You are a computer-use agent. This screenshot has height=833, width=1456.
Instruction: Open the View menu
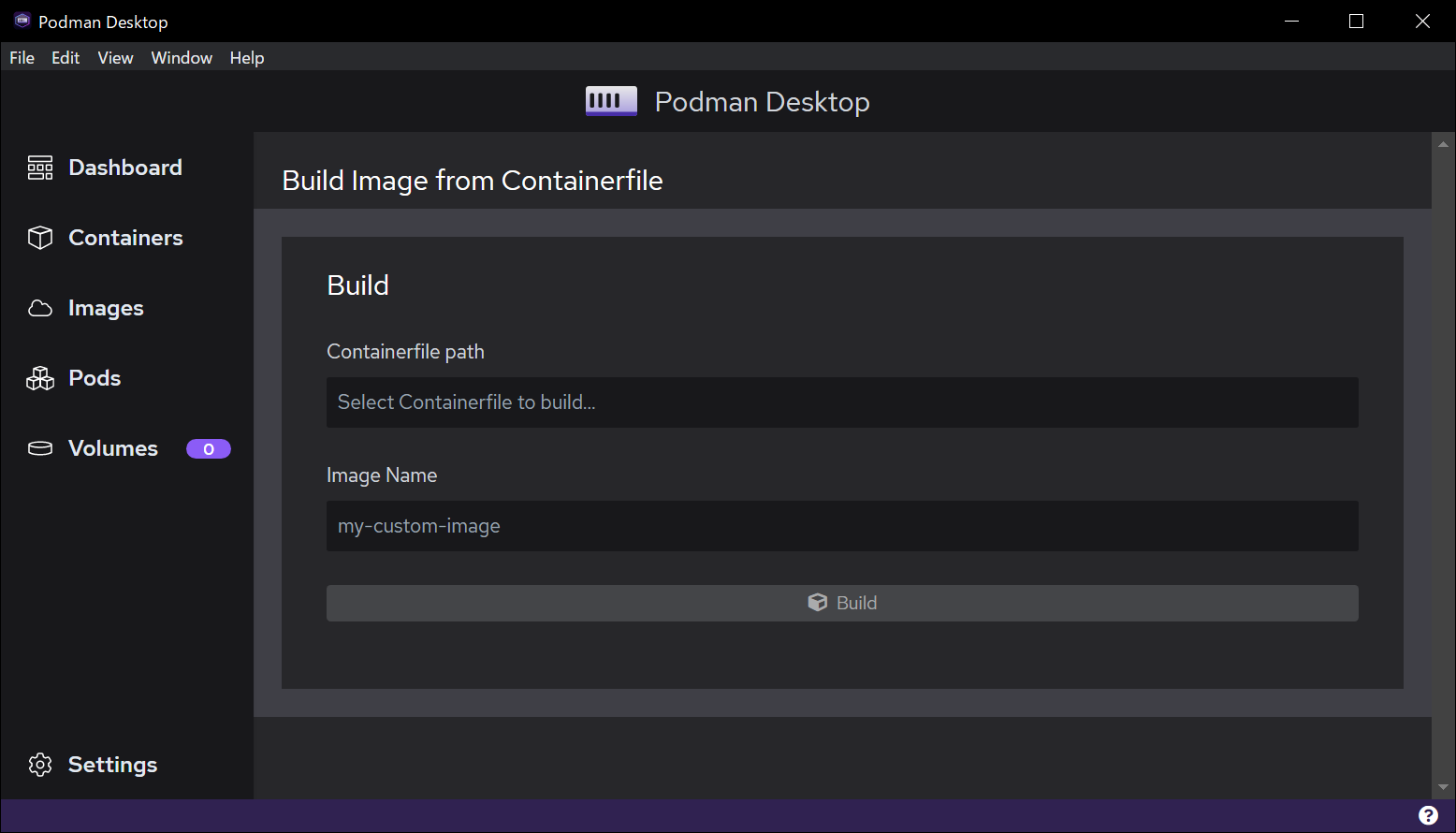[115, 58]
